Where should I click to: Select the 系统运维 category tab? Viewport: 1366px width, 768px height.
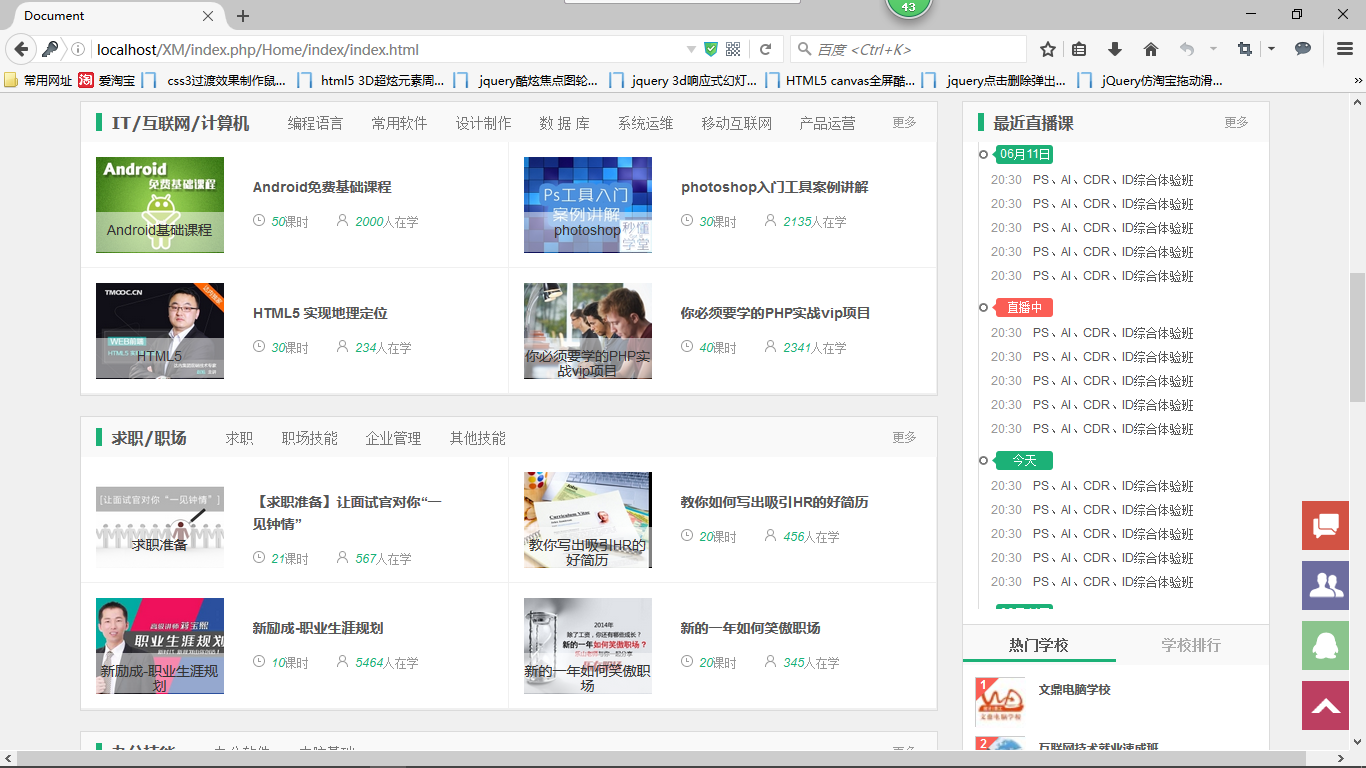(x=645, y=123)
